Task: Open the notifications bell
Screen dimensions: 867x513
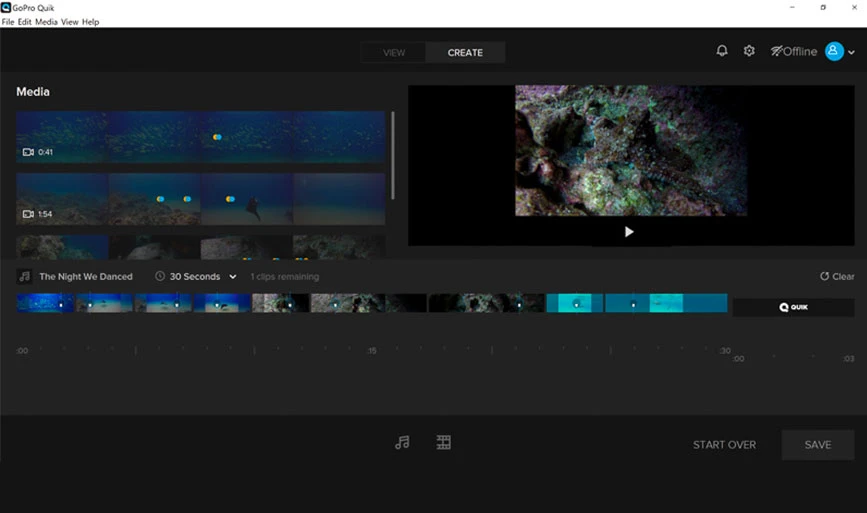Action: [x=722, y=51]
